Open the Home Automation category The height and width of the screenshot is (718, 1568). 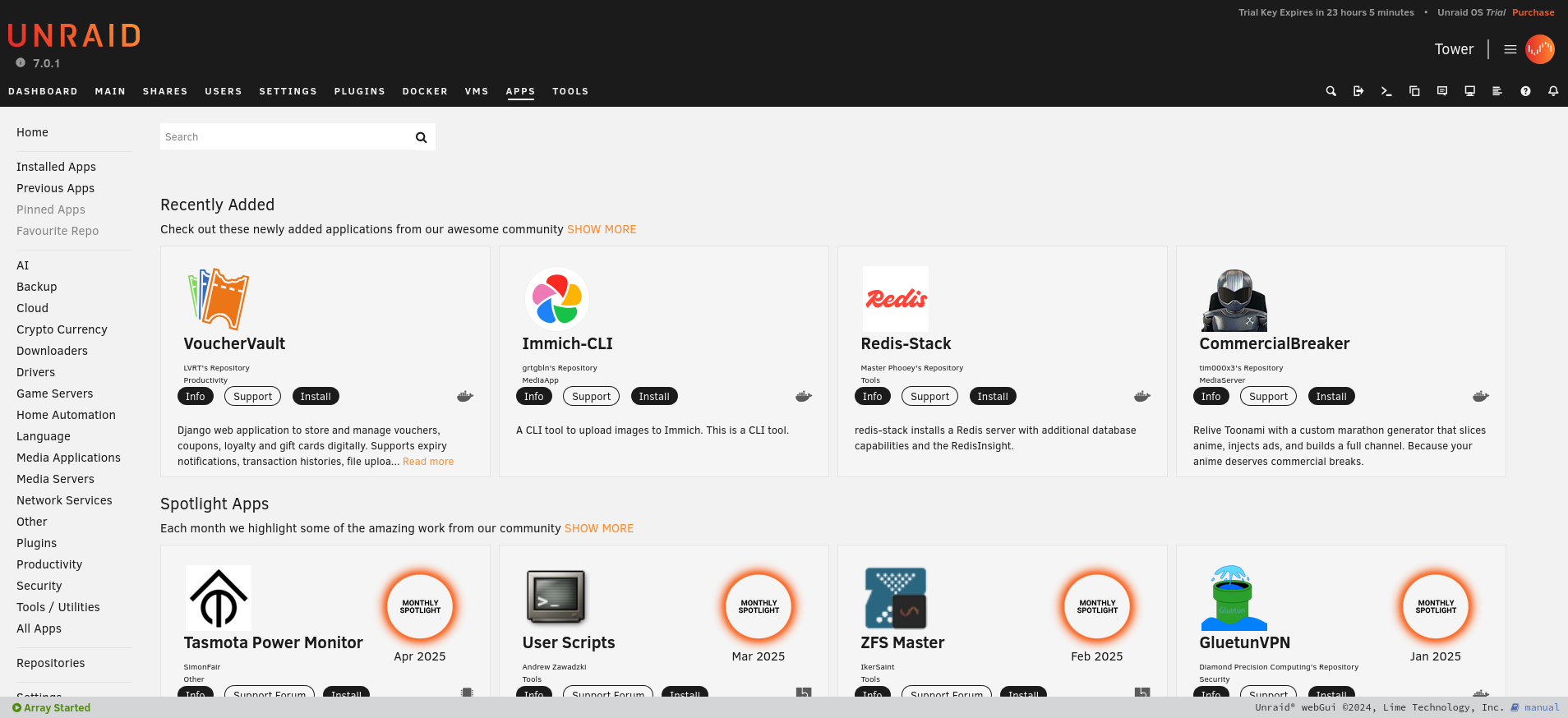[x=66, y=415]
